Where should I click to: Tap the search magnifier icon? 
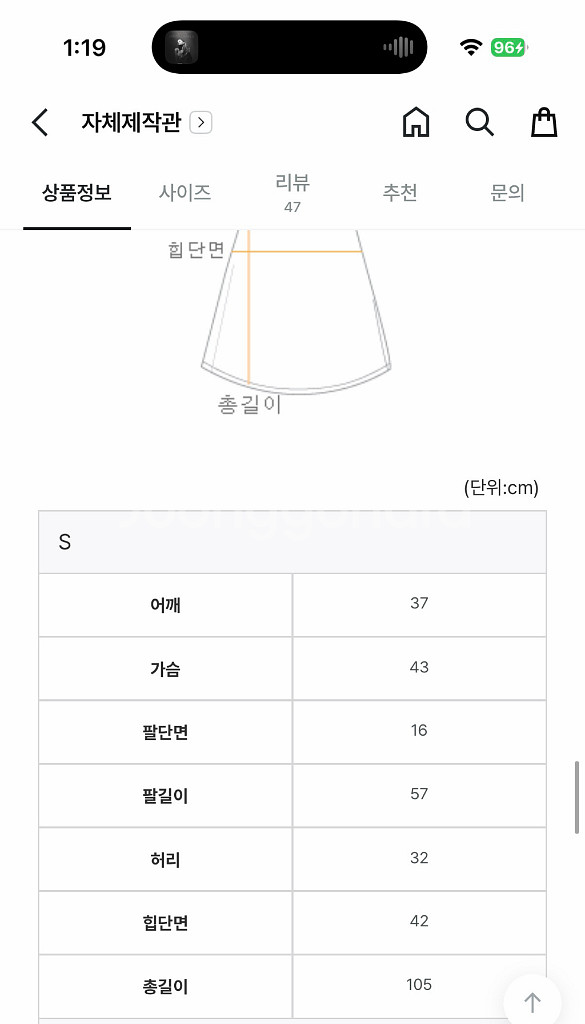point(479,122)
